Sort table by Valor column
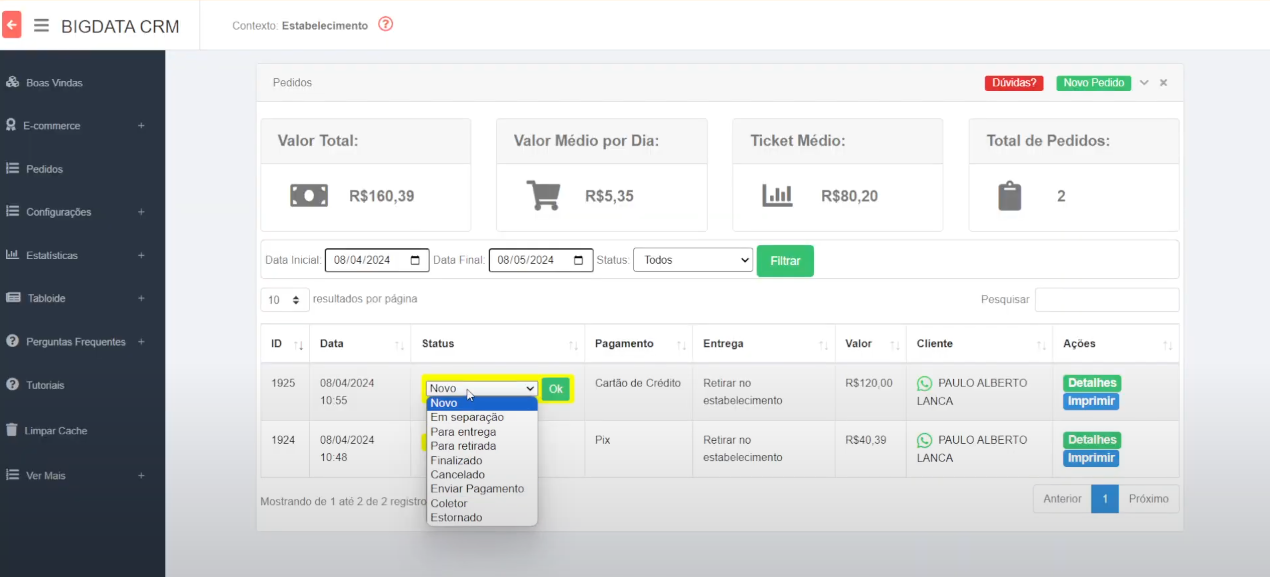This screenshot has width=1270, height=577. [x=870, y=344]
